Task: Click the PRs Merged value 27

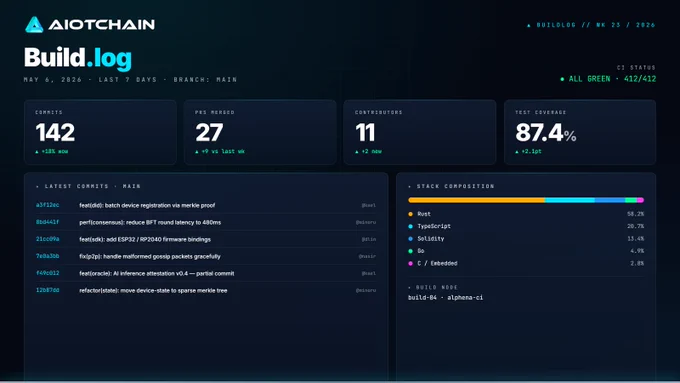Action: 209,132
